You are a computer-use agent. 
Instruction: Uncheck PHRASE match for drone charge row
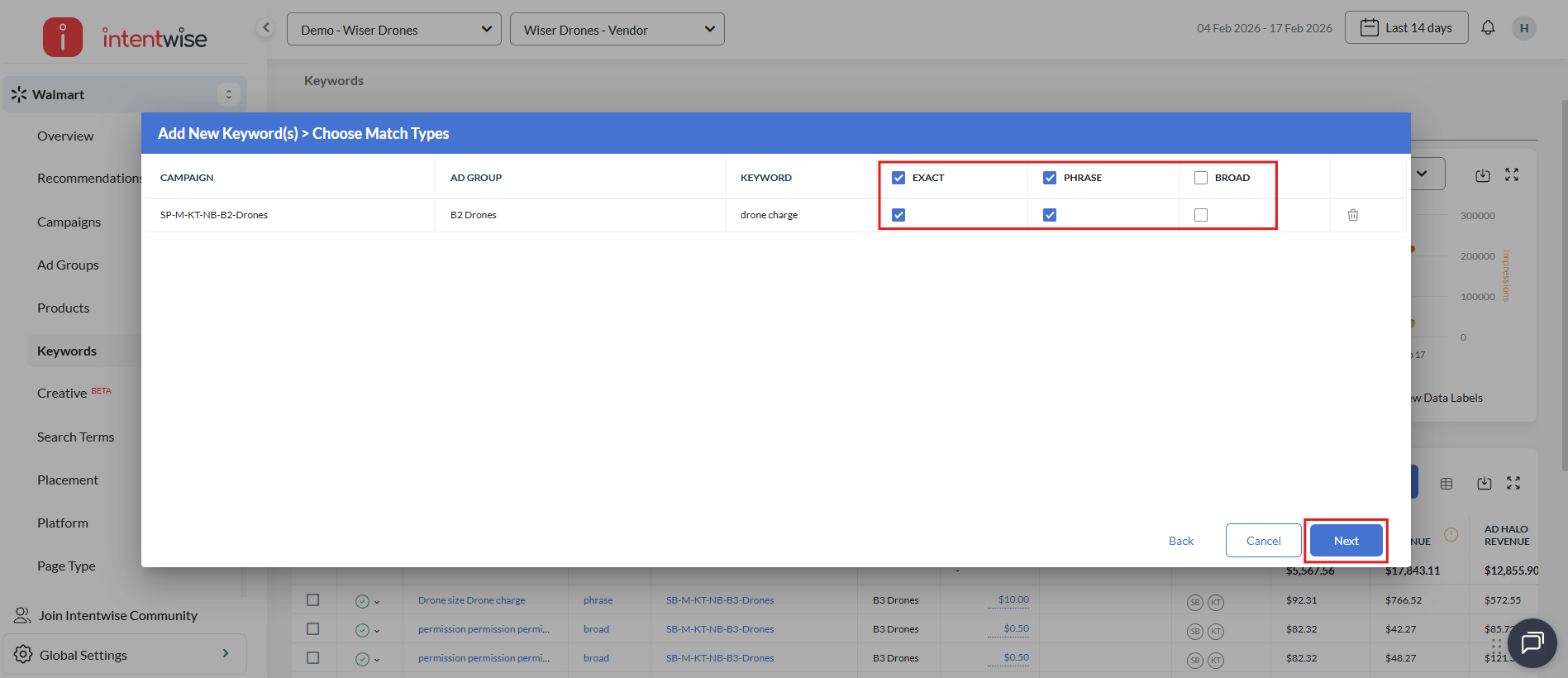point(1050,215)
